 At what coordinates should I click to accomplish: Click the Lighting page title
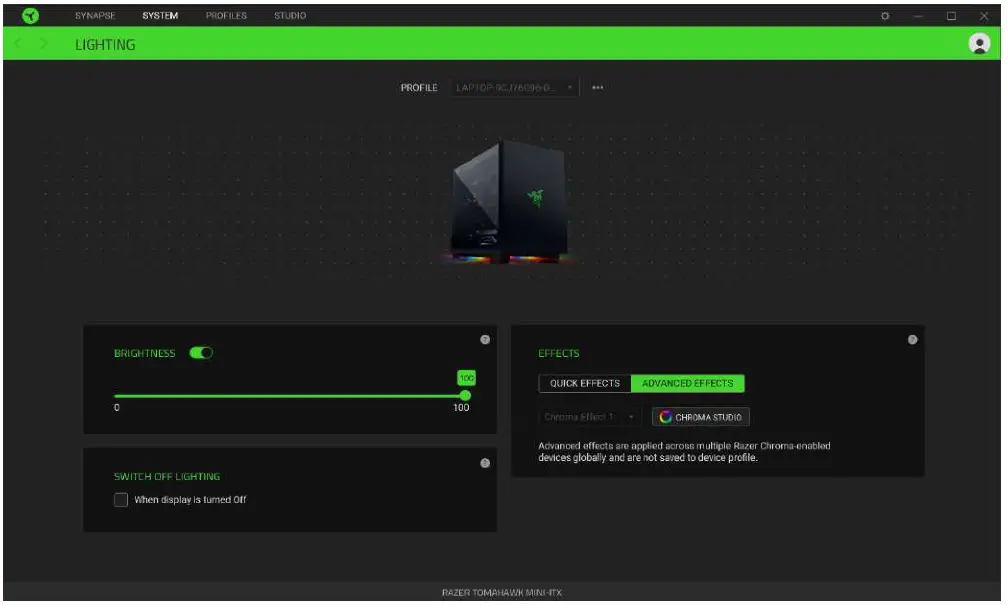pyautogui.click(x=105, y=44)
